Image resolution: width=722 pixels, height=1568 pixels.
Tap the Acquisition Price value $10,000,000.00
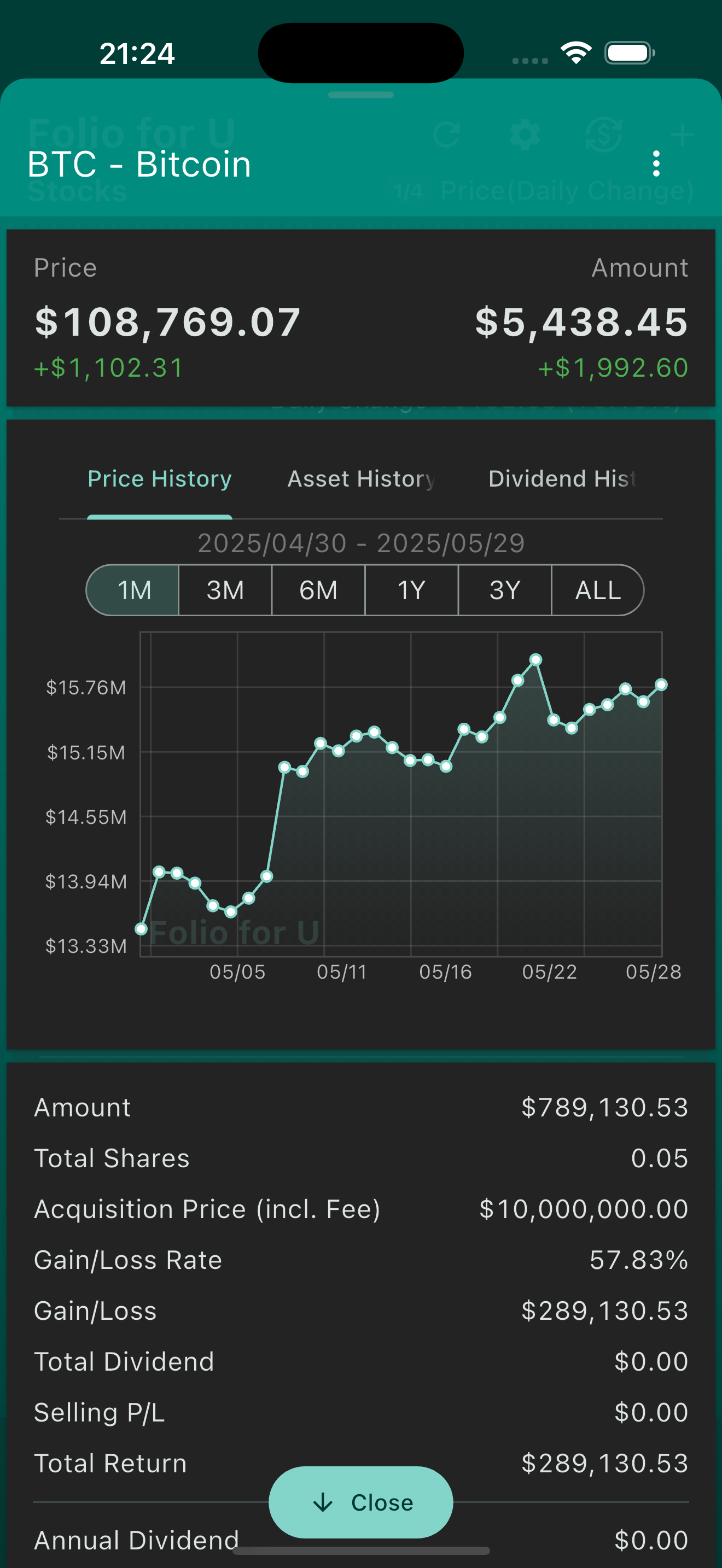click(x=583, y=1209)
